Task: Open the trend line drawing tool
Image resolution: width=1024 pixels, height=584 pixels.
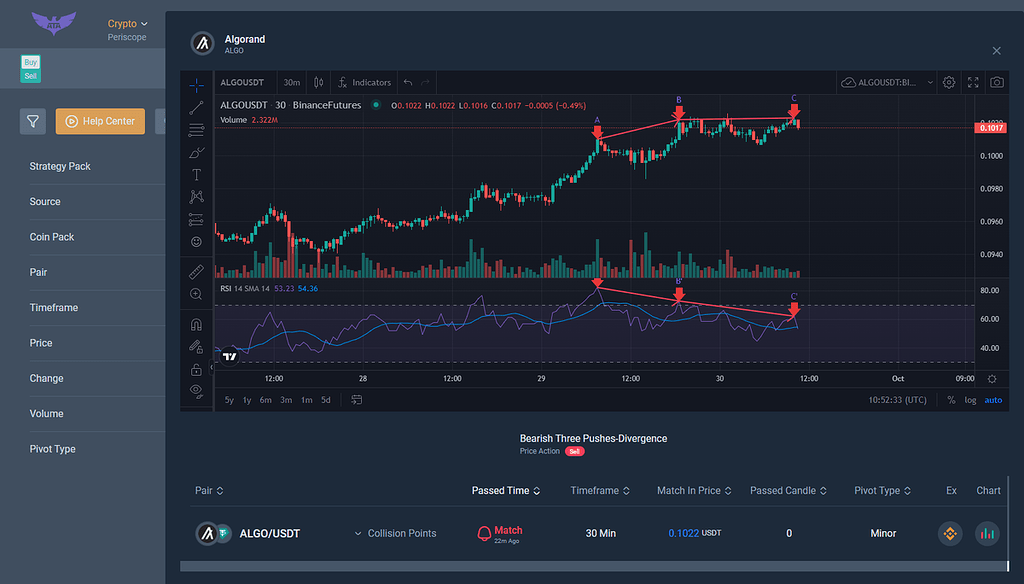Action: point(196,107)
